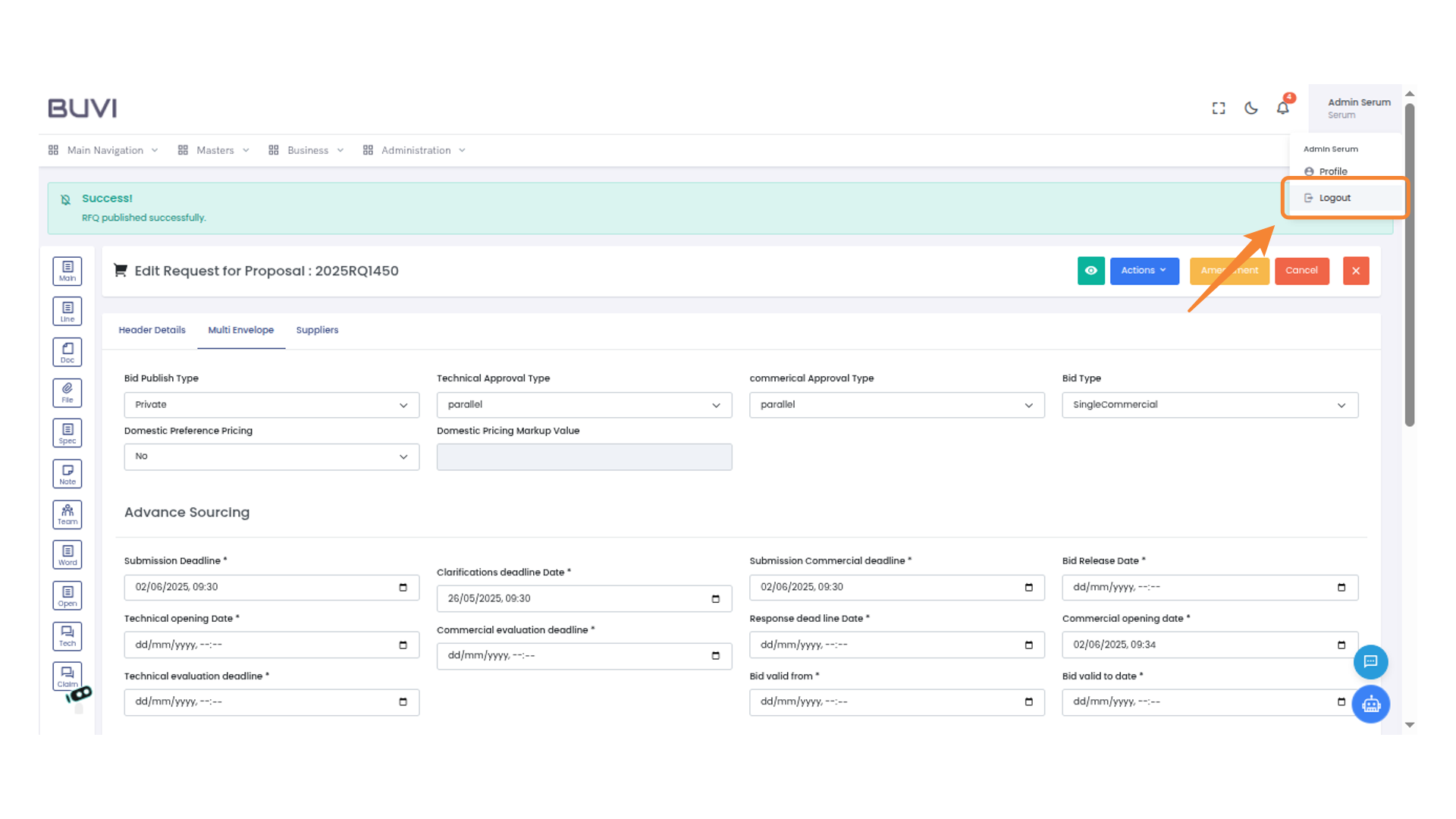Click the vertical page scrollbar
1456x819 pixels.
(1409, 265)
